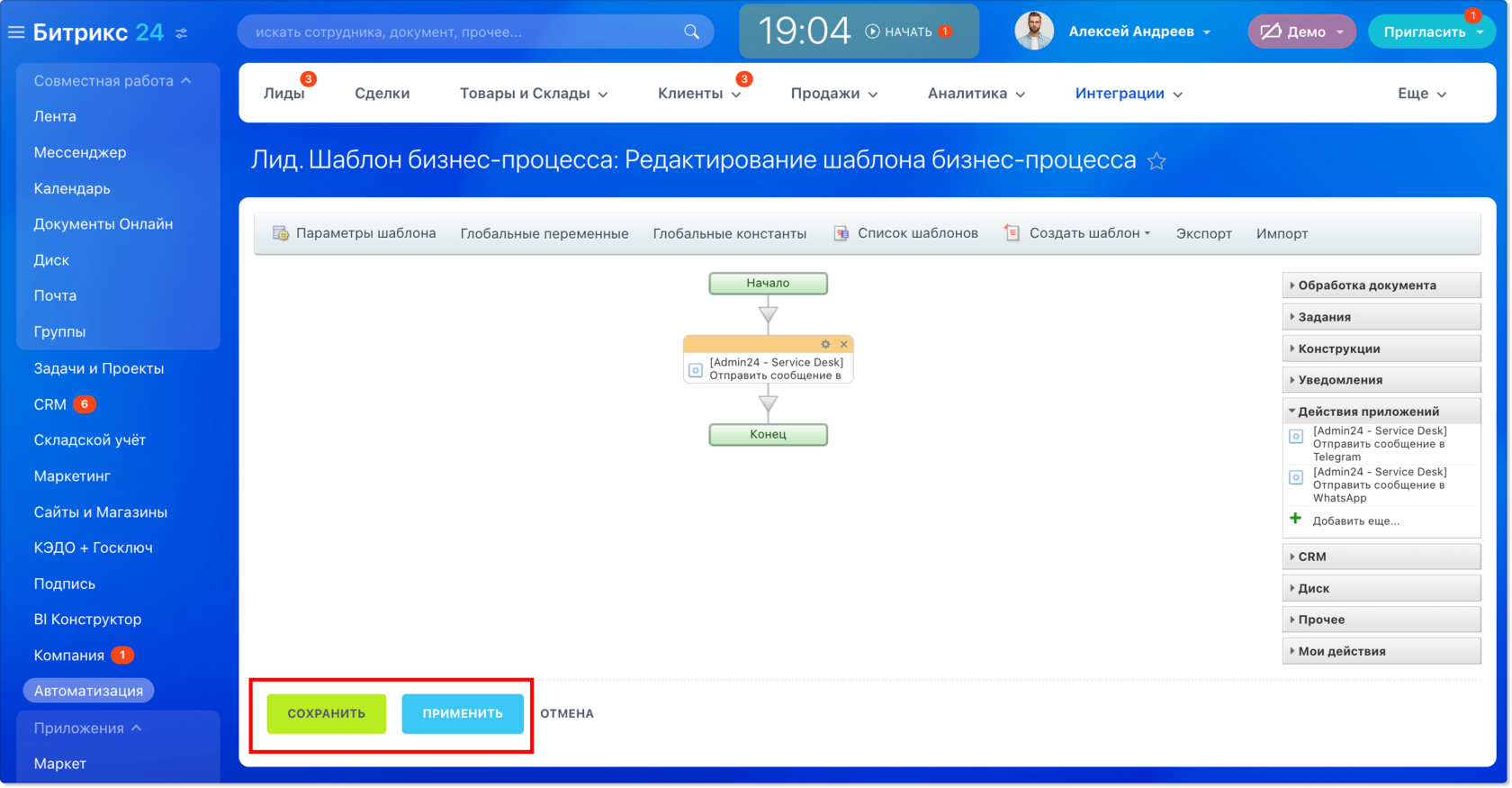The width and height of the screenshot is (1512, 788).
Task: Expand the Диск actions panel
Action: click(1381, 588)
